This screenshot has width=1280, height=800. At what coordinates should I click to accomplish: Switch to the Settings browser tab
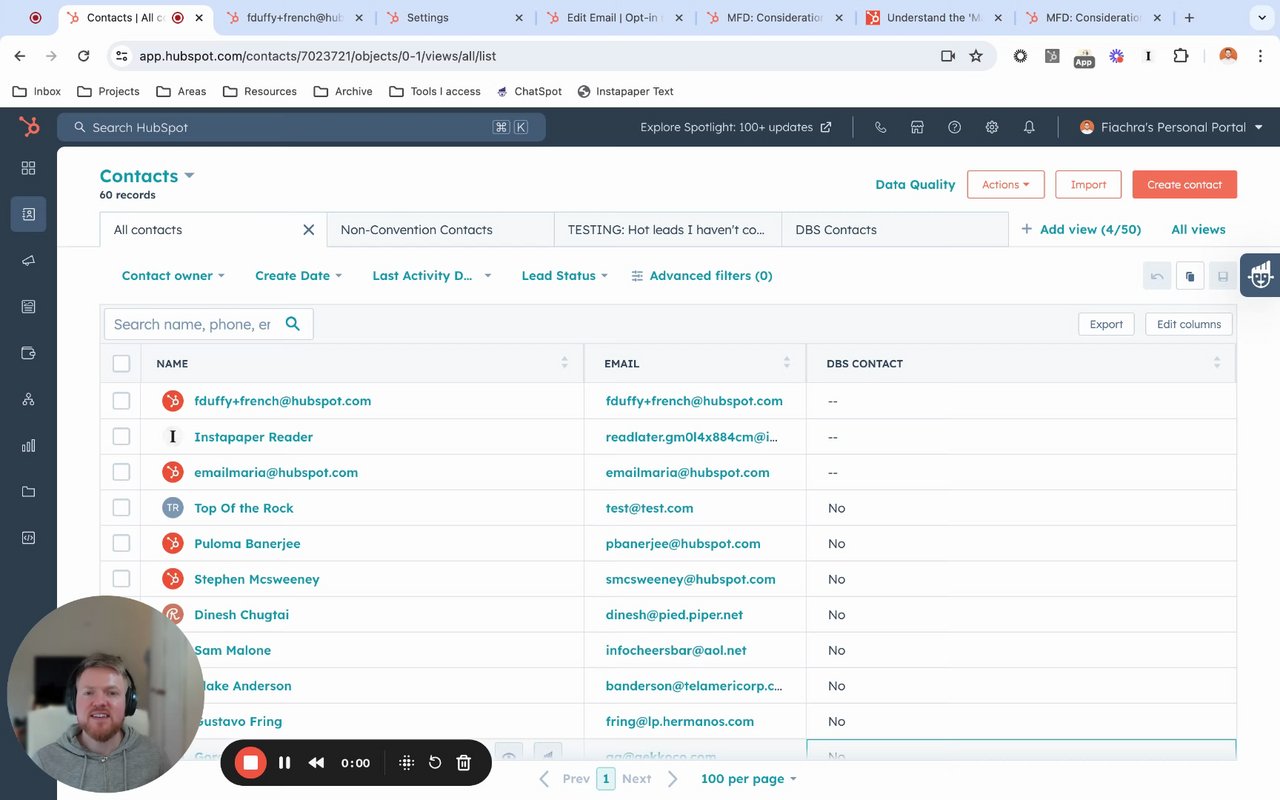click(x=456, y=18)
